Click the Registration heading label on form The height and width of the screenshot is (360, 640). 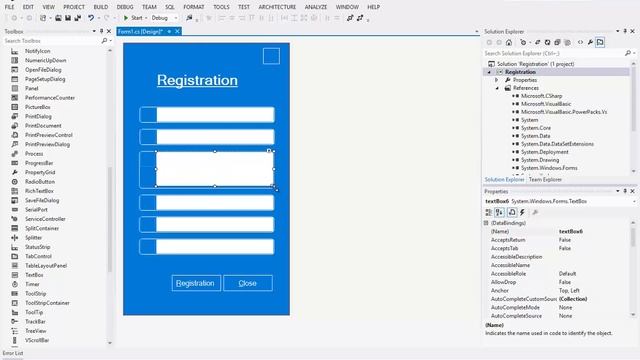[197, 80]
